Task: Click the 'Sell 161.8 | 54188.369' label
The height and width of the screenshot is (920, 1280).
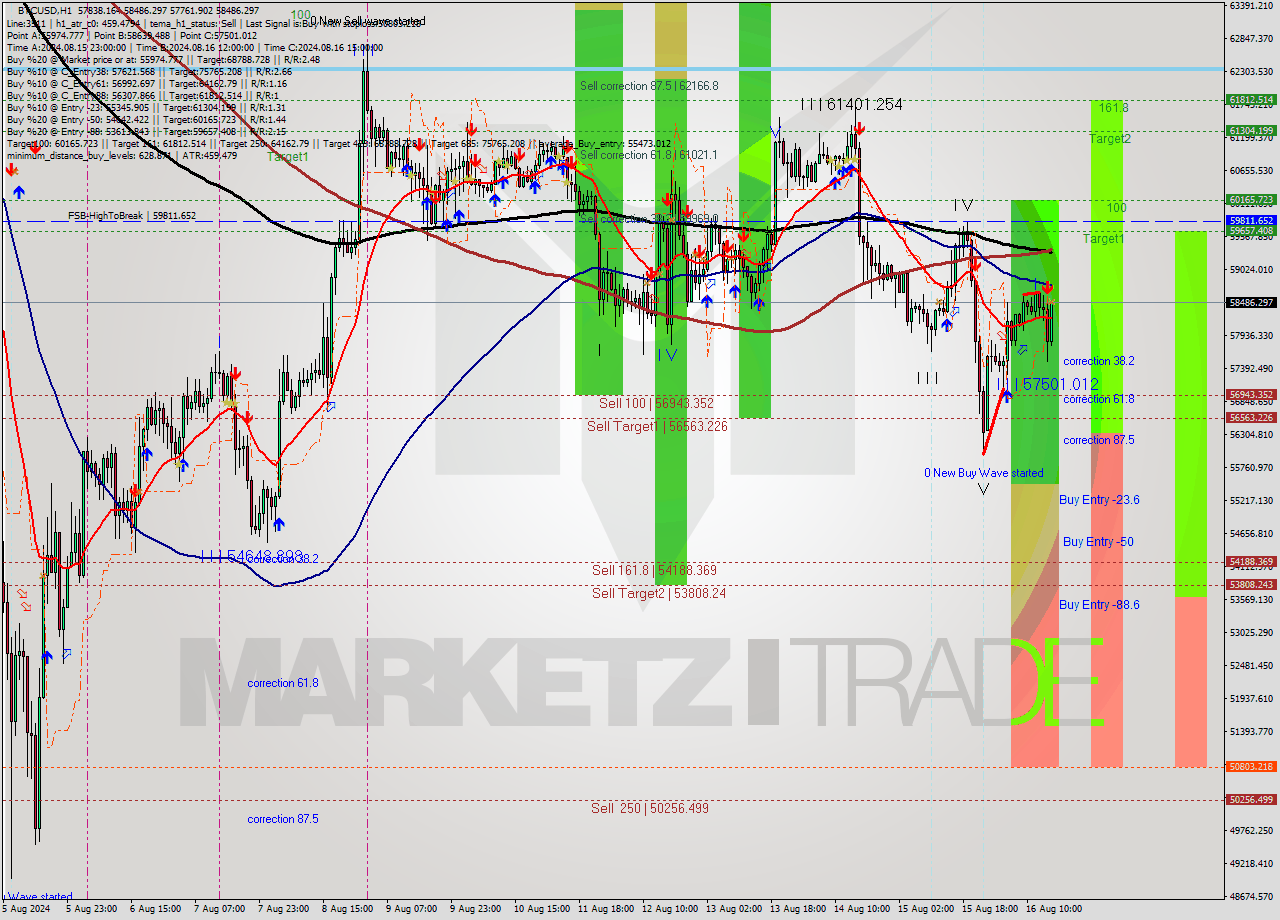Action: (654, 570)
